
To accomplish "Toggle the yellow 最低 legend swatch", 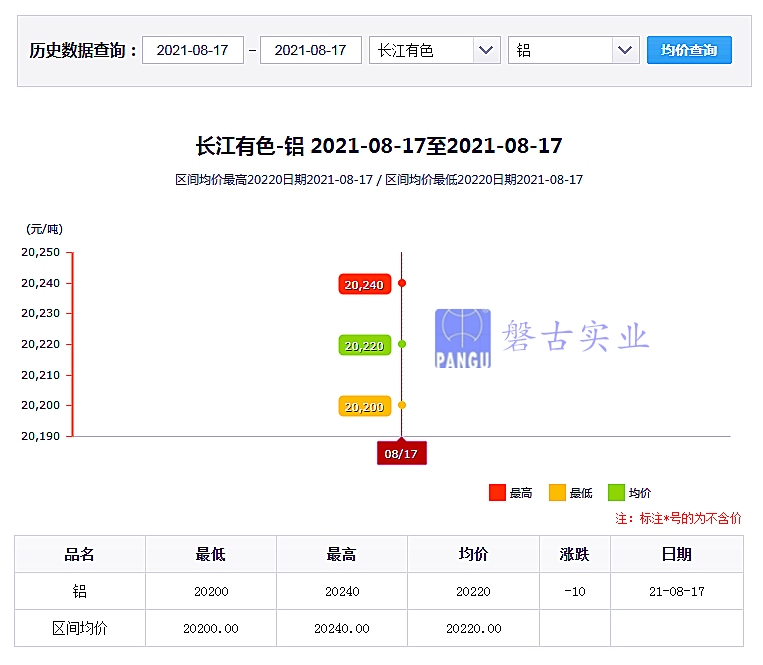I will point(557,493).
